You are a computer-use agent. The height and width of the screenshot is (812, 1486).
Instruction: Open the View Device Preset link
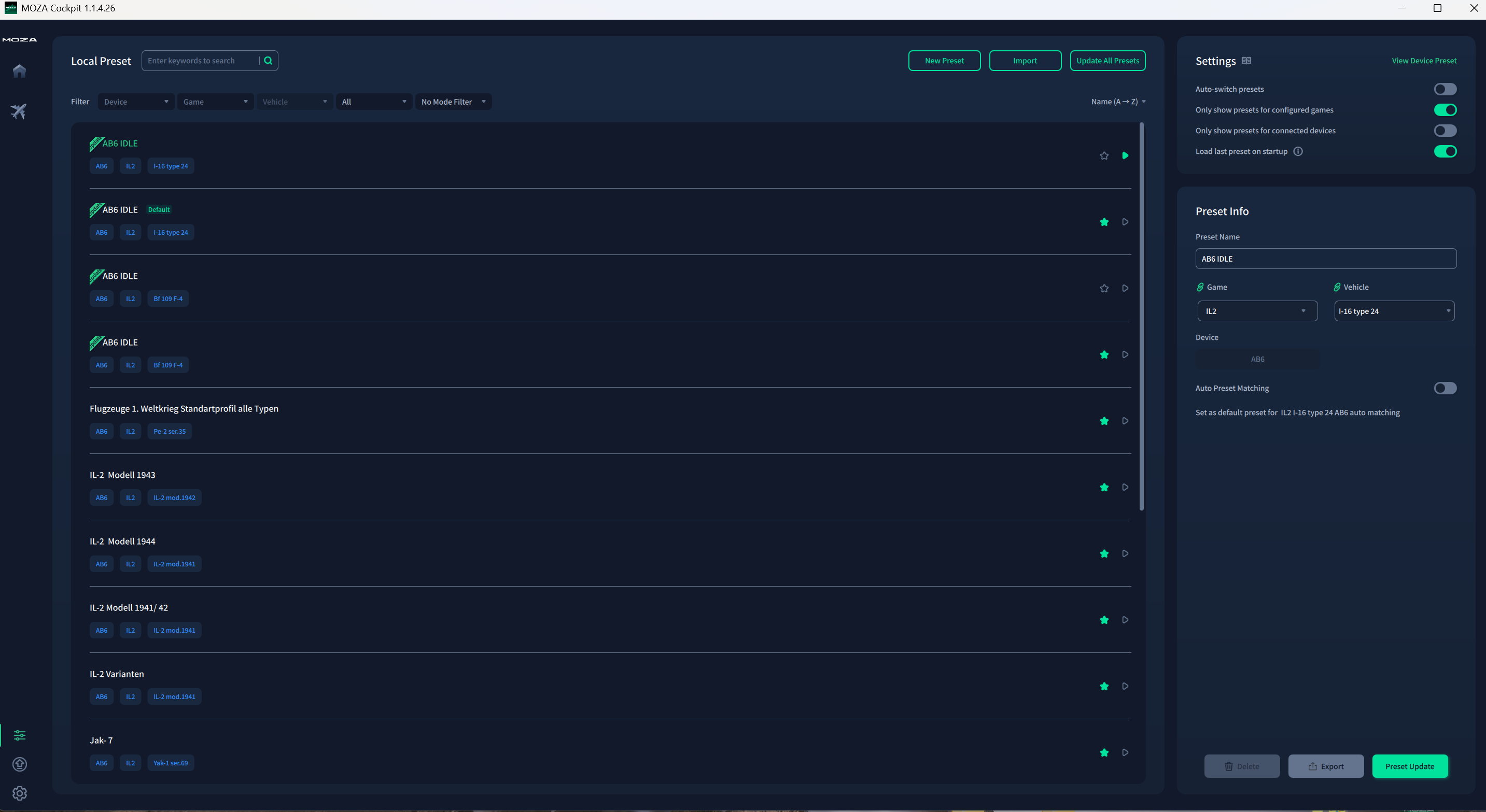[x=1424, y=61]
